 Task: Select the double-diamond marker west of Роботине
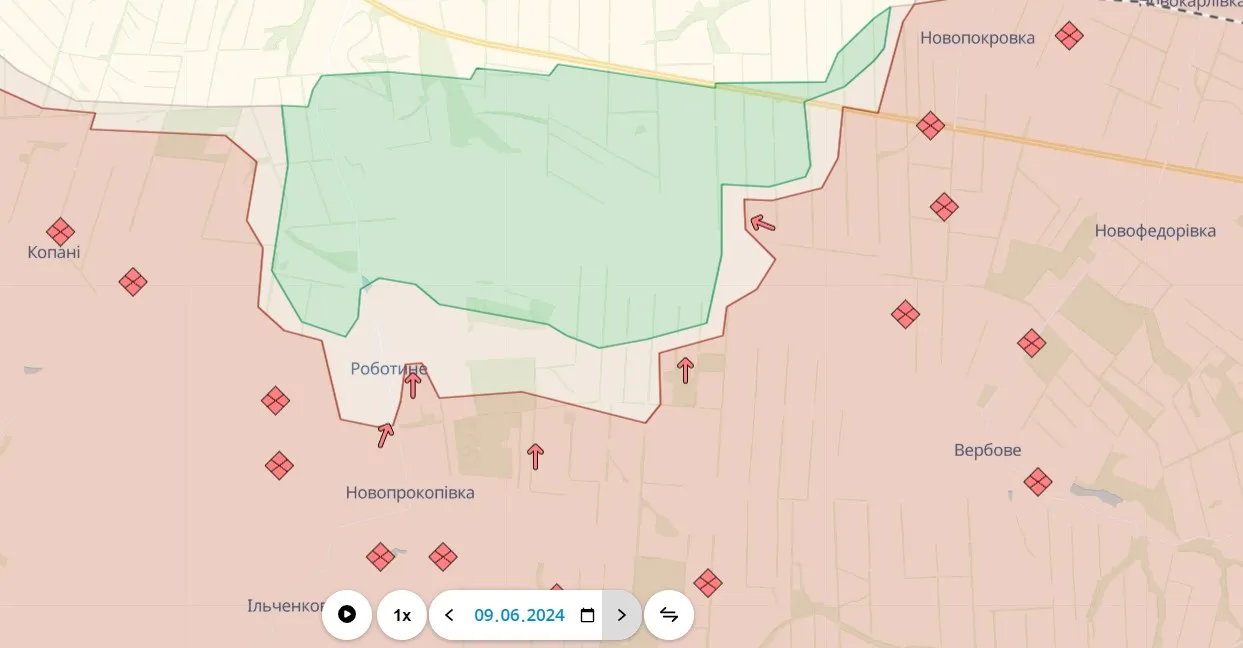(275, 400)
